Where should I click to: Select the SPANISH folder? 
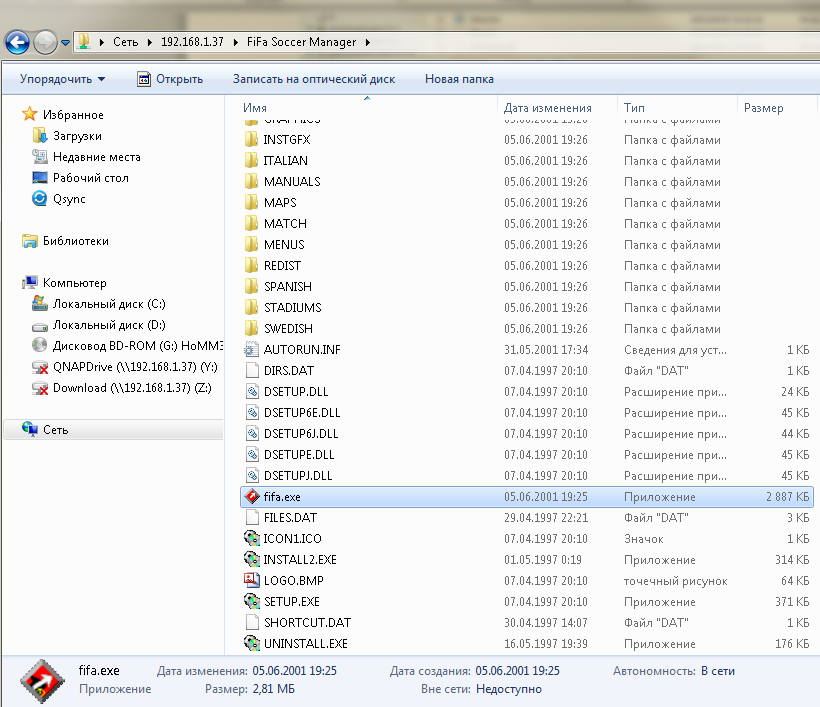(288, 287)
